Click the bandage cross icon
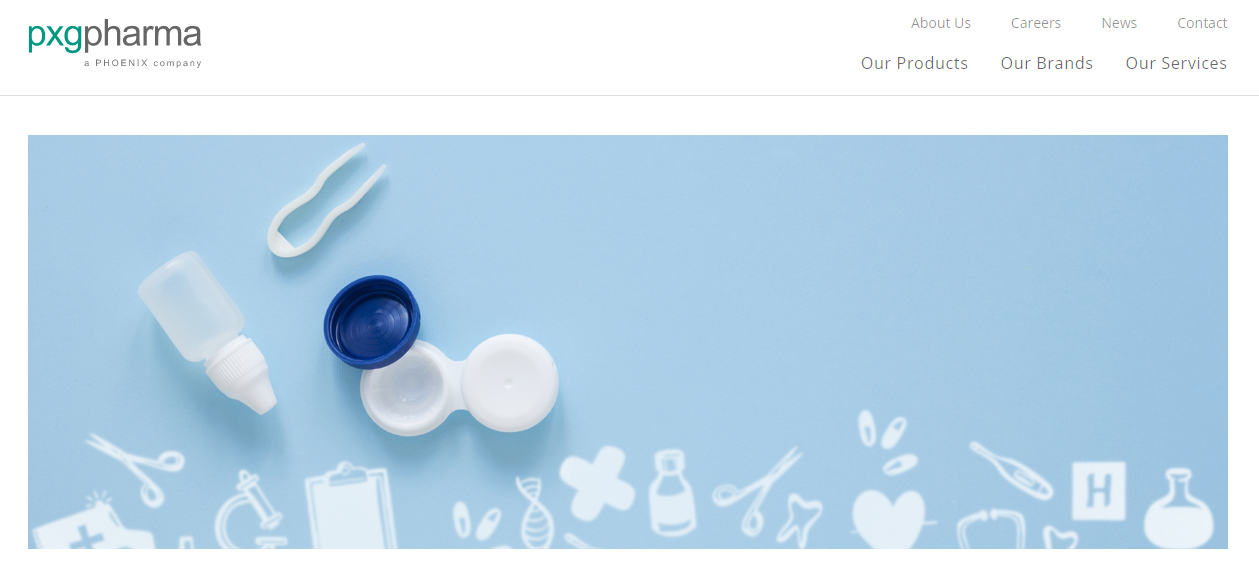 (x=596, y=483)
